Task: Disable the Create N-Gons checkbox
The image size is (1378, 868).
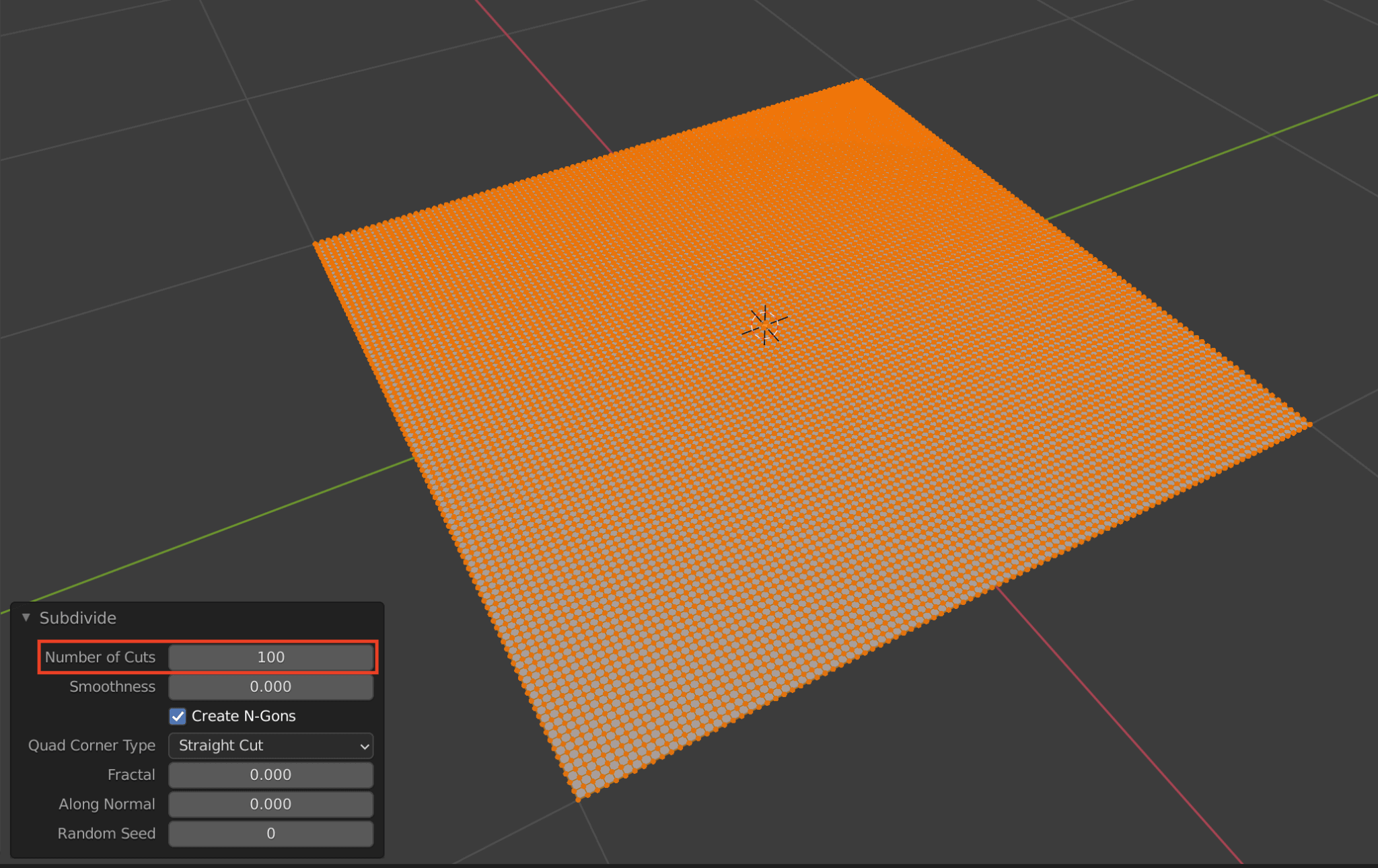Action: [177, 716]
